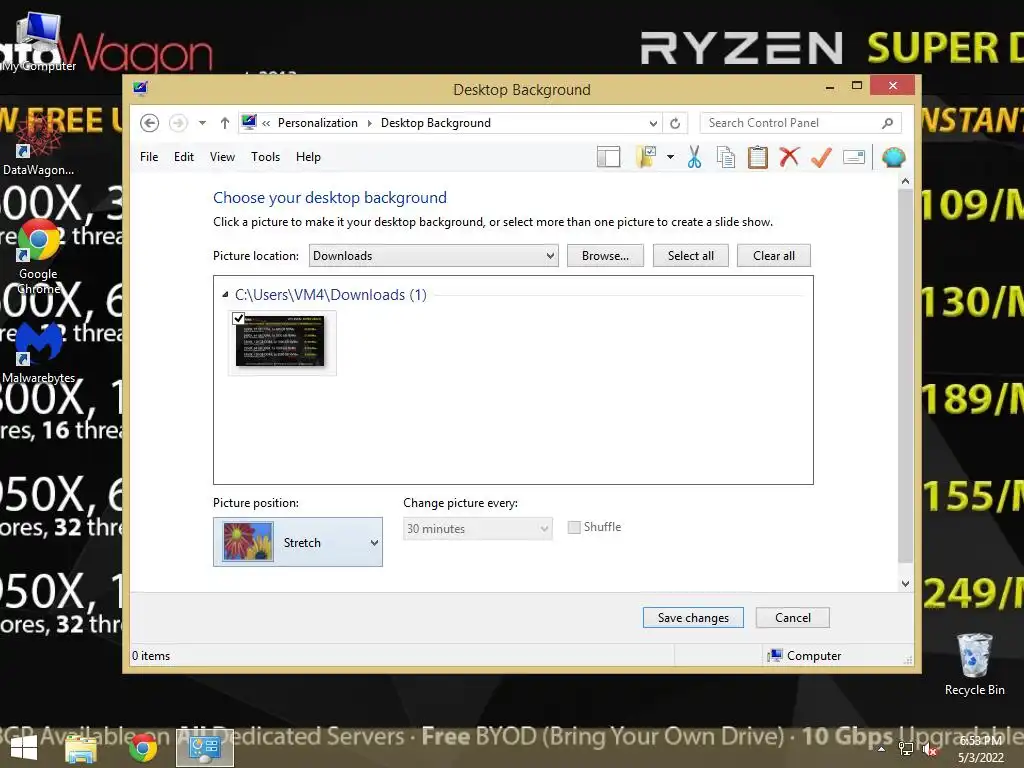The image size is (1024, 768).
Task: Click the Clear all button
Action: [774, 255]
